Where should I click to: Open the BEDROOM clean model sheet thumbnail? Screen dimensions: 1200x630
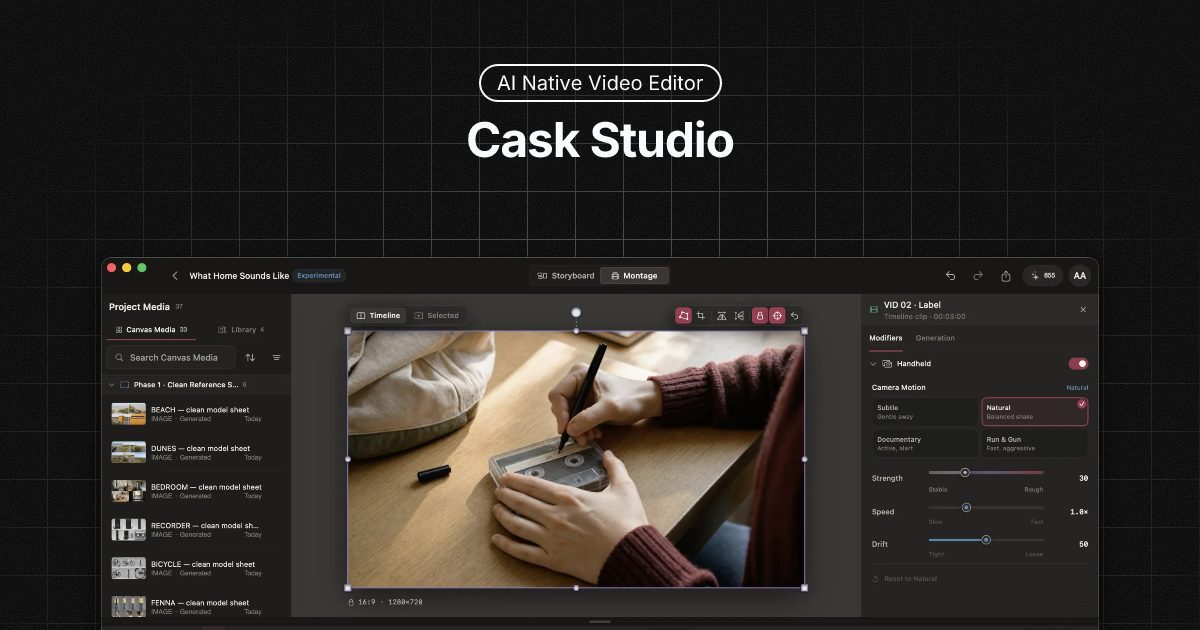(129, 491)
